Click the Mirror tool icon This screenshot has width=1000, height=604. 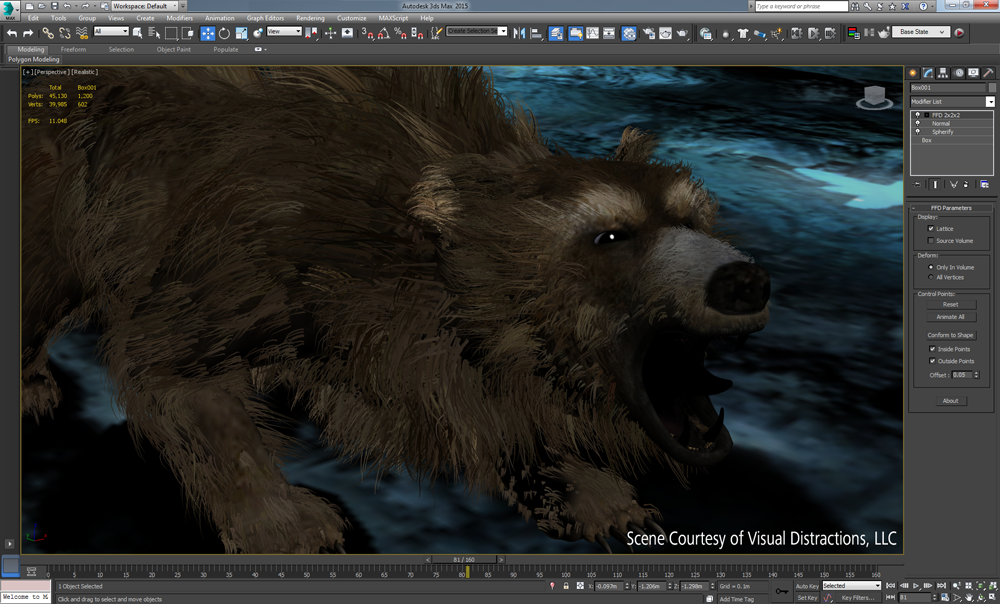click(x=519, y=33)
